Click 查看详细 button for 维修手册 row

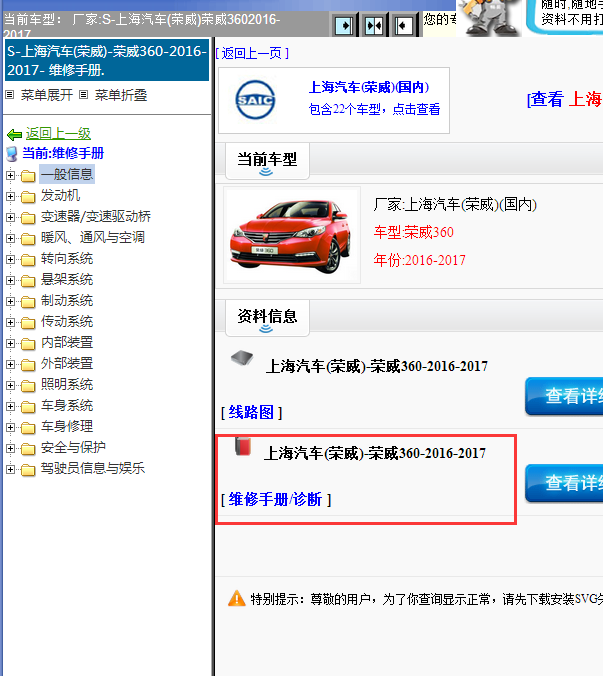point(564,483)
